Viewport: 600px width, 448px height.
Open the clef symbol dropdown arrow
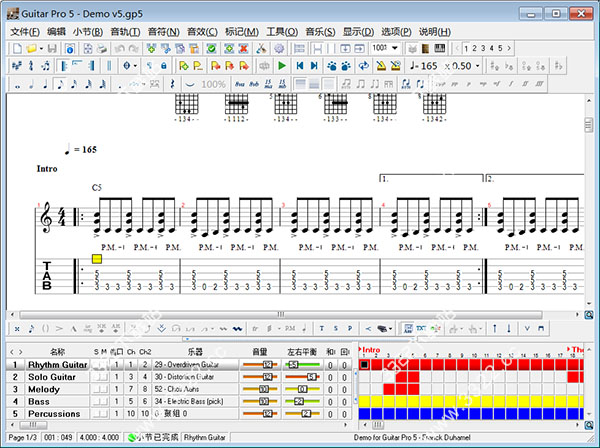click(x=135, y=66)
